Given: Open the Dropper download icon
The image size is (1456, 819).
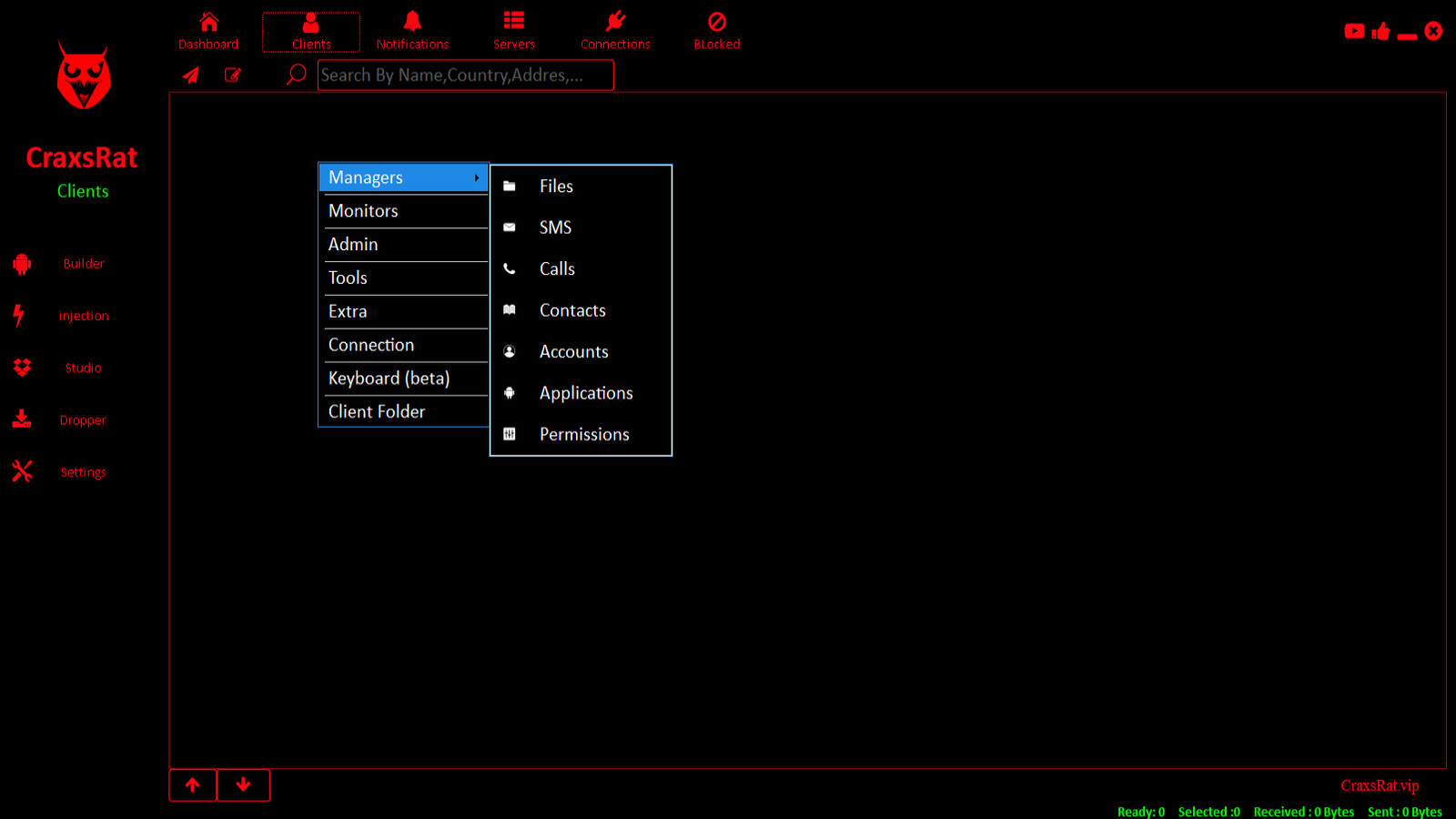Looking at the screenshot, I should click(22, 420).
